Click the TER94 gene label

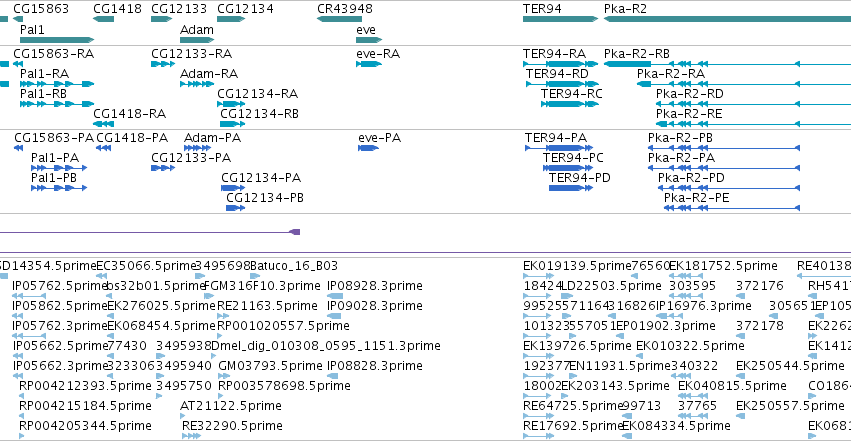coord(542,9)
